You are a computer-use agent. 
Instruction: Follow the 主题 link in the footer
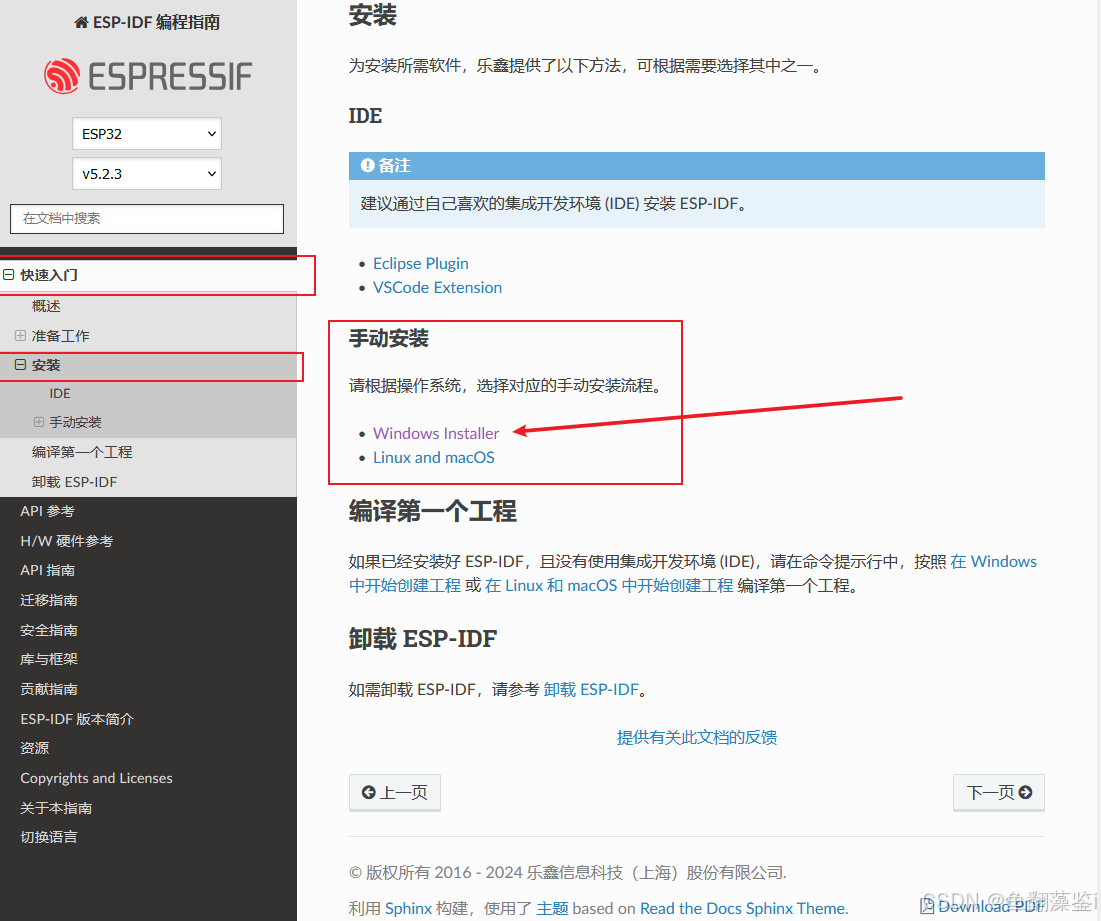[553, 908]
